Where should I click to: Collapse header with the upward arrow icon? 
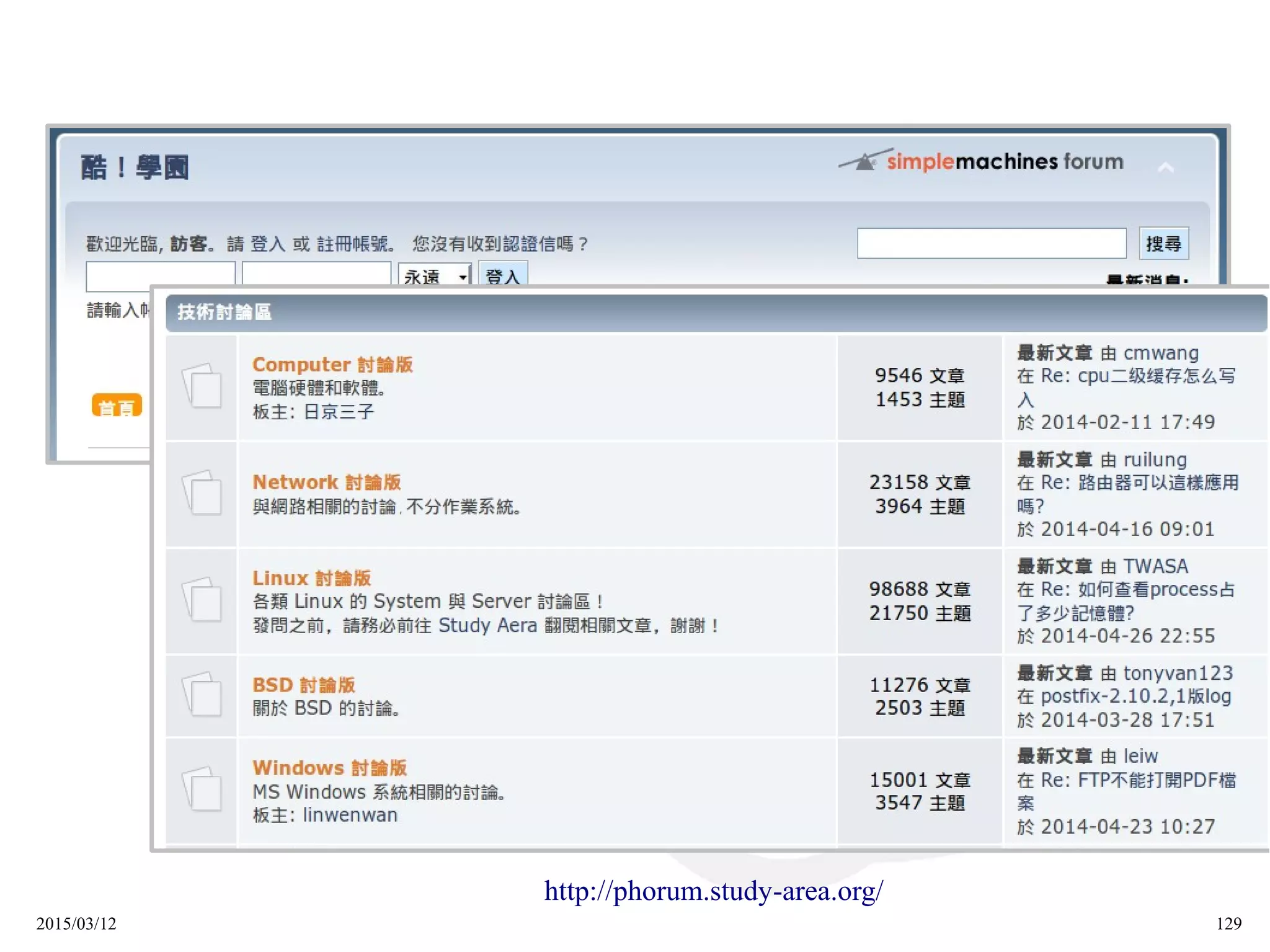1165,167
